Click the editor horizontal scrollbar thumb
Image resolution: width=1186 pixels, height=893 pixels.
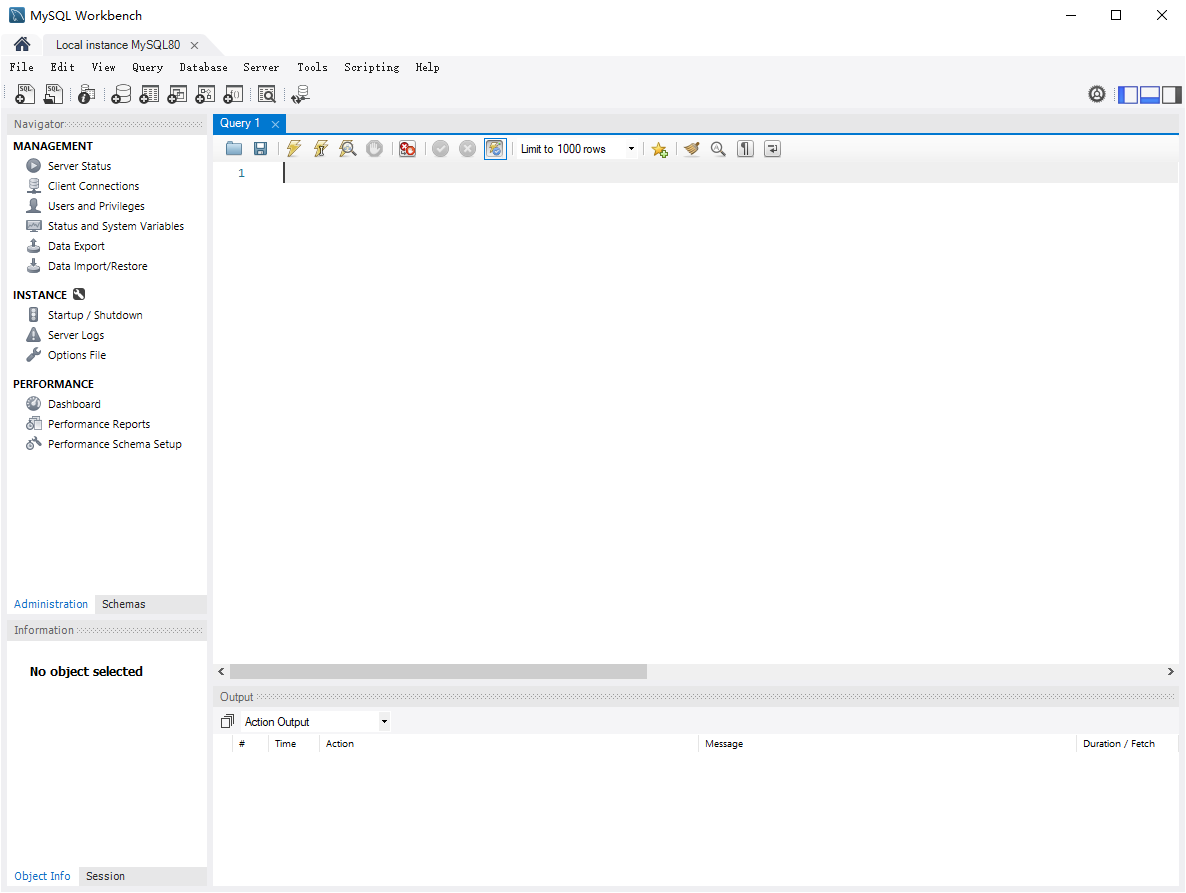coord(439,671)
